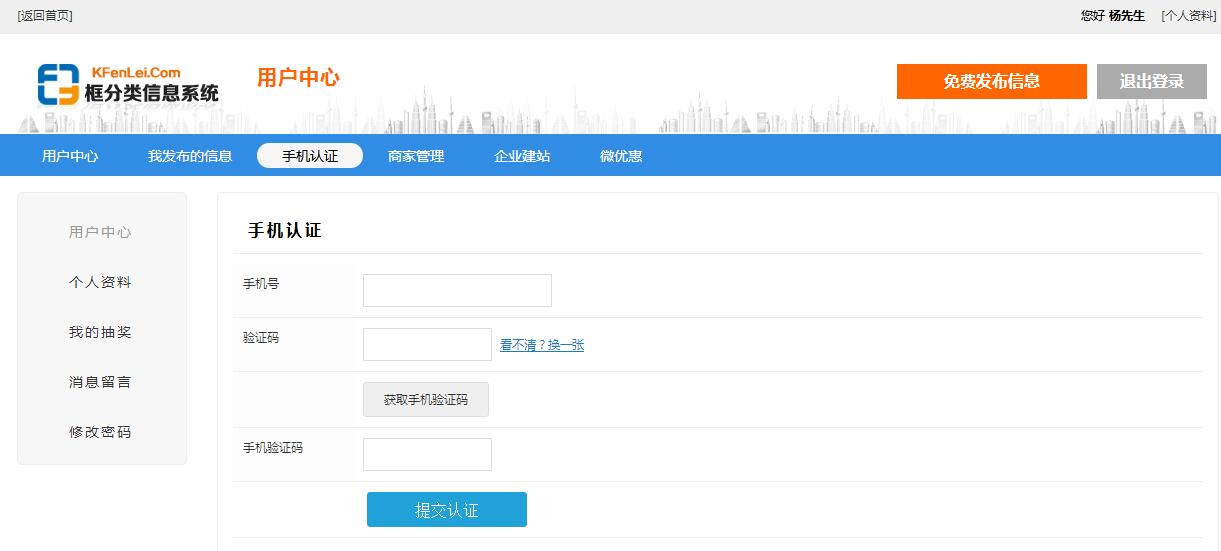Open the 我发布的信息 navigation tab
The width and height of the screenshot is (1221, 551).
[190, 156]
